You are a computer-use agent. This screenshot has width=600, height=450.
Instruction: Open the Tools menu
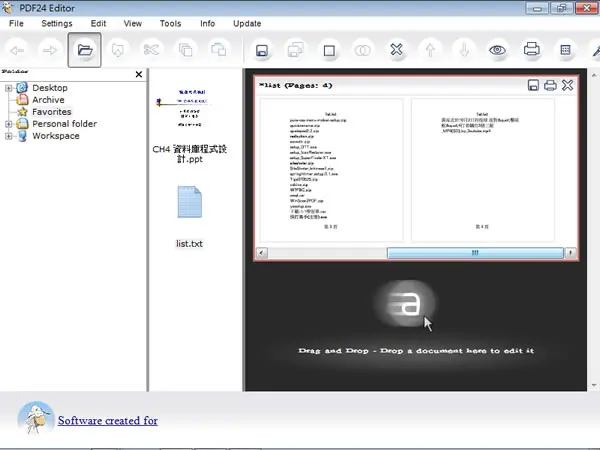pos(170,23)
